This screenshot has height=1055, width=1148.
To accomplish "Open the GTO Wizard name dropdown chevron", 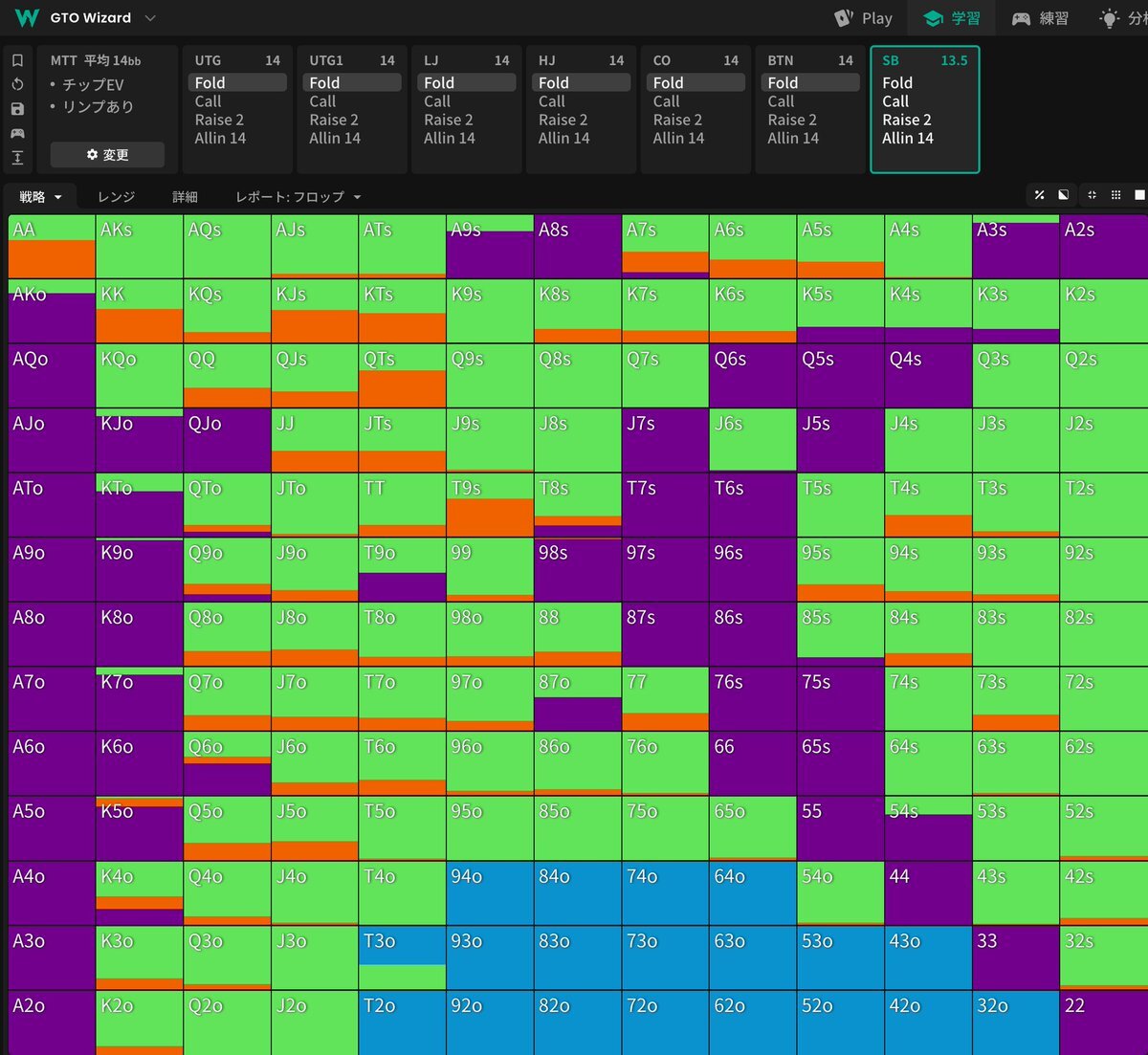I will pyautogui.click(x=150, y=18).
